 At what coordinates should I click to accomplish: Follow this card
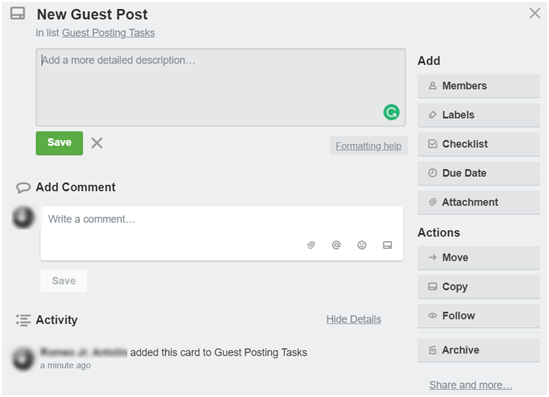478,315
